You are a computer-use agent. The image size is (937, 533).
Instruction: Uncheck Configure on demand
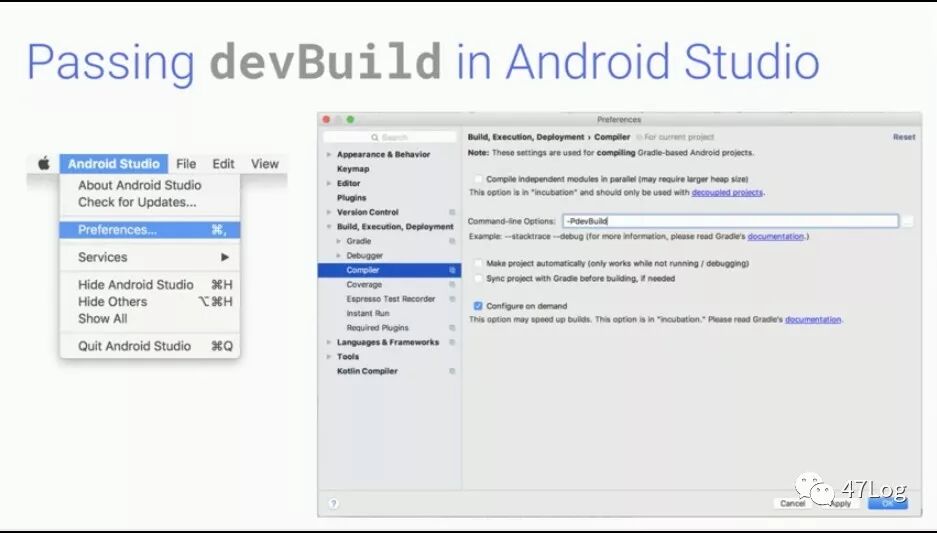[x=478, y=306]
